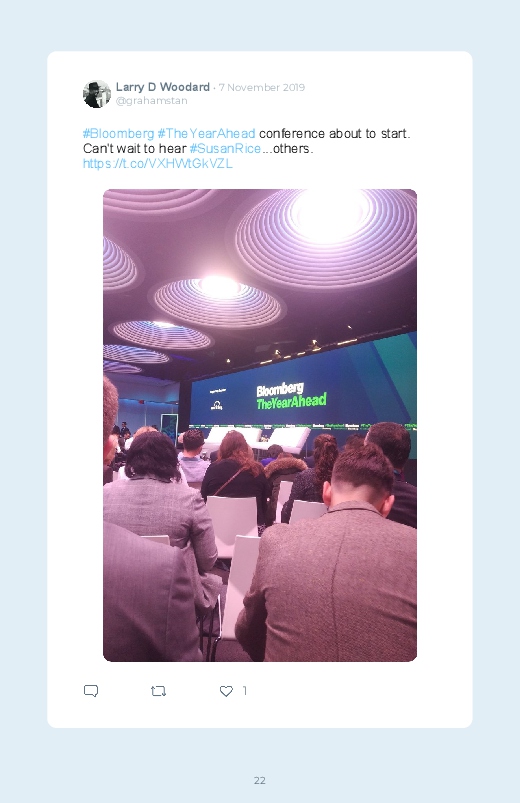
Task: Click the "Can't wait to hear" text
Action: click(x=135, y=149)
